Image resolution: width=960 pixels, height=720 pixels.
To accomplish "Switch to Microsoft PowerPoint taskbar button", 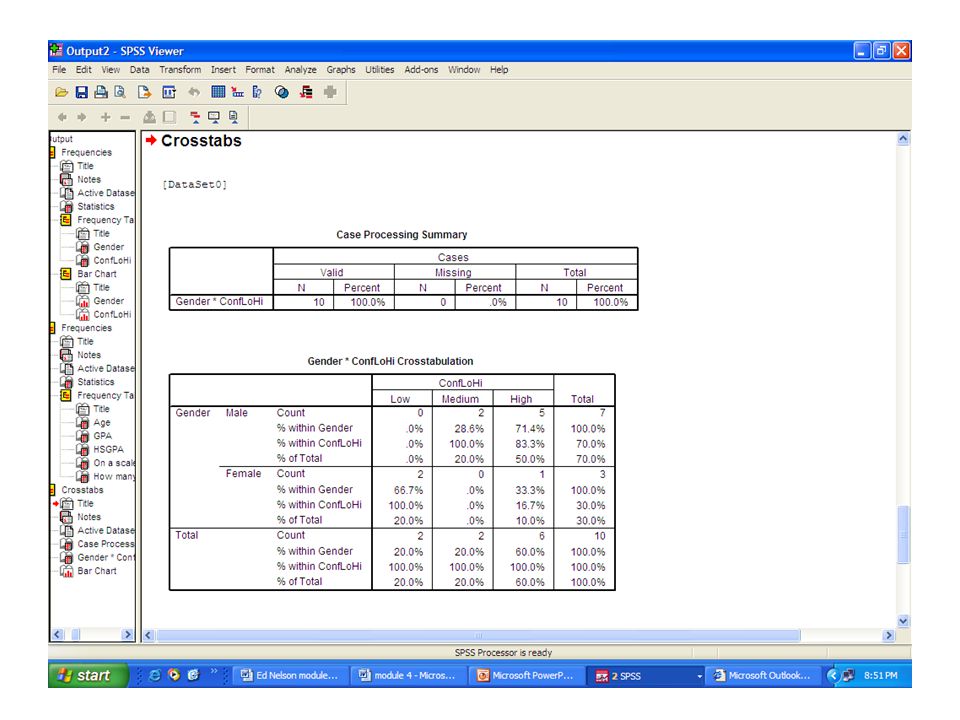I will 526,675.
